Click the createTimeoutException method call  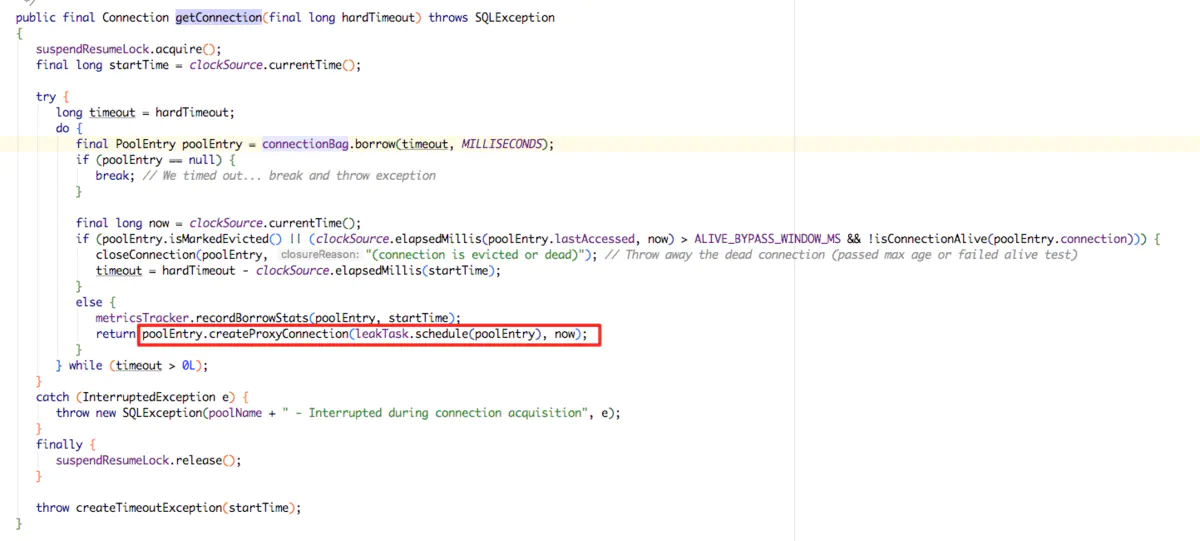coord(148,508)
